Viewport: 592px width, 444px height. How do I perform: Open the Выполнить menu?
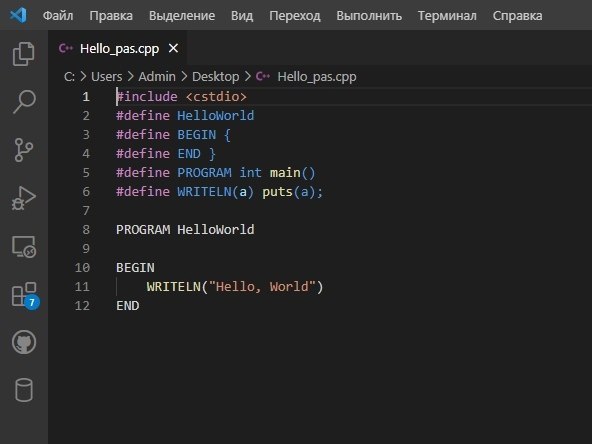[x=369, y=16]
